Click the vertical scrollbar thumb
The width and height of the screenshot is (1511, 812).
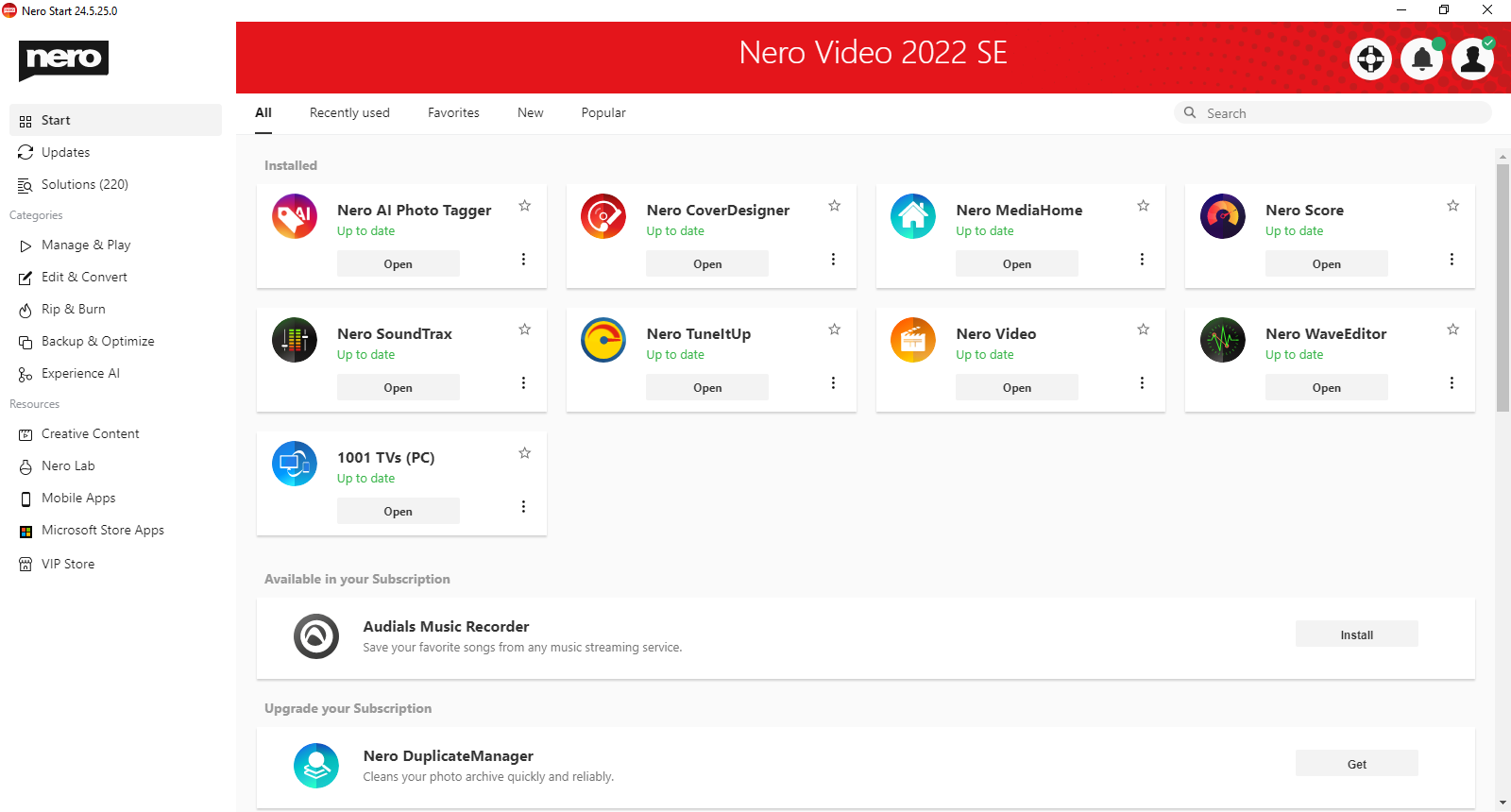pyautogui.click(x=1503, y=288)
